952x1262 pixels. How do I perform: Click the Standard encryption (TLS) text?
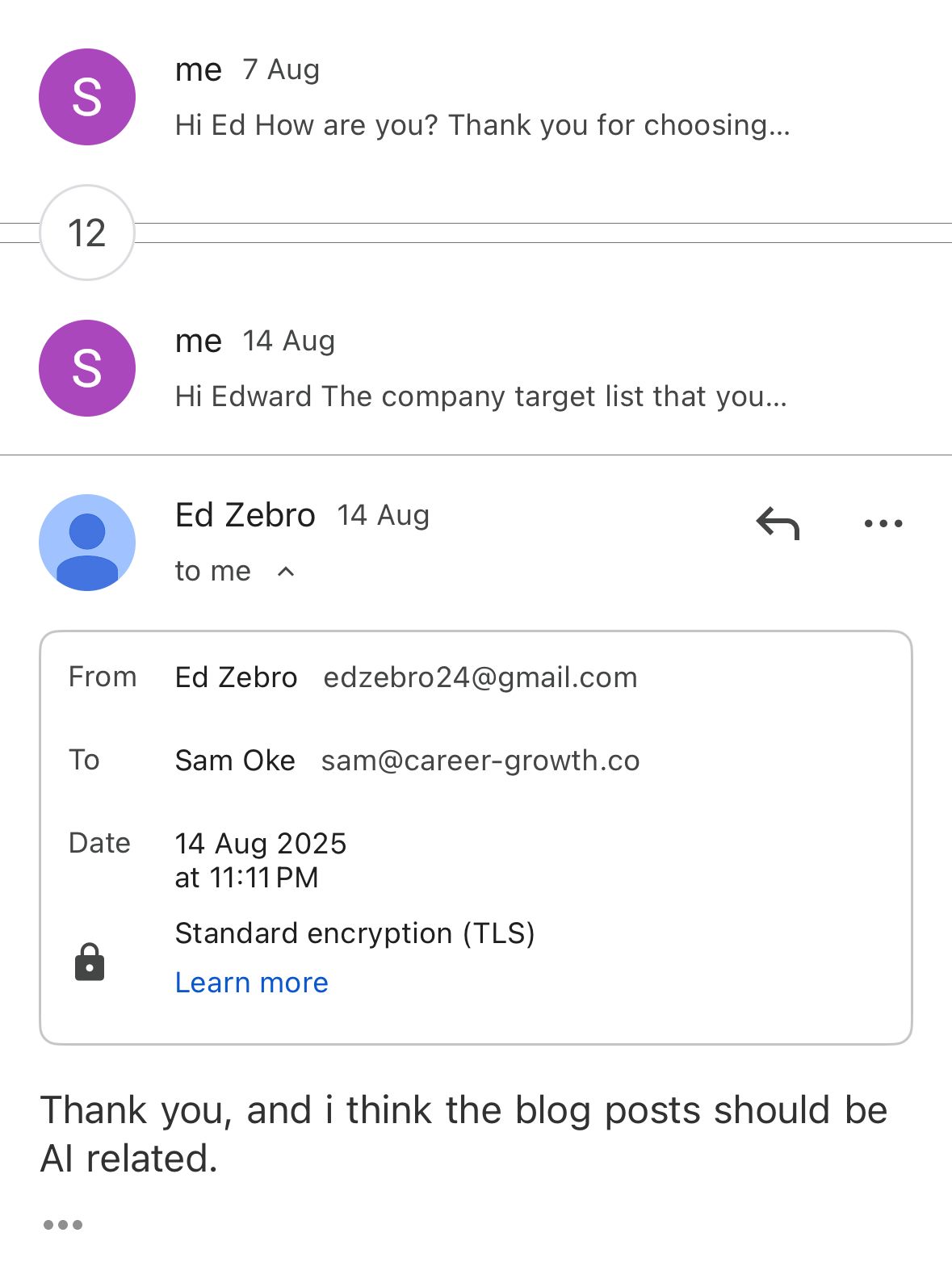[354, 933]
